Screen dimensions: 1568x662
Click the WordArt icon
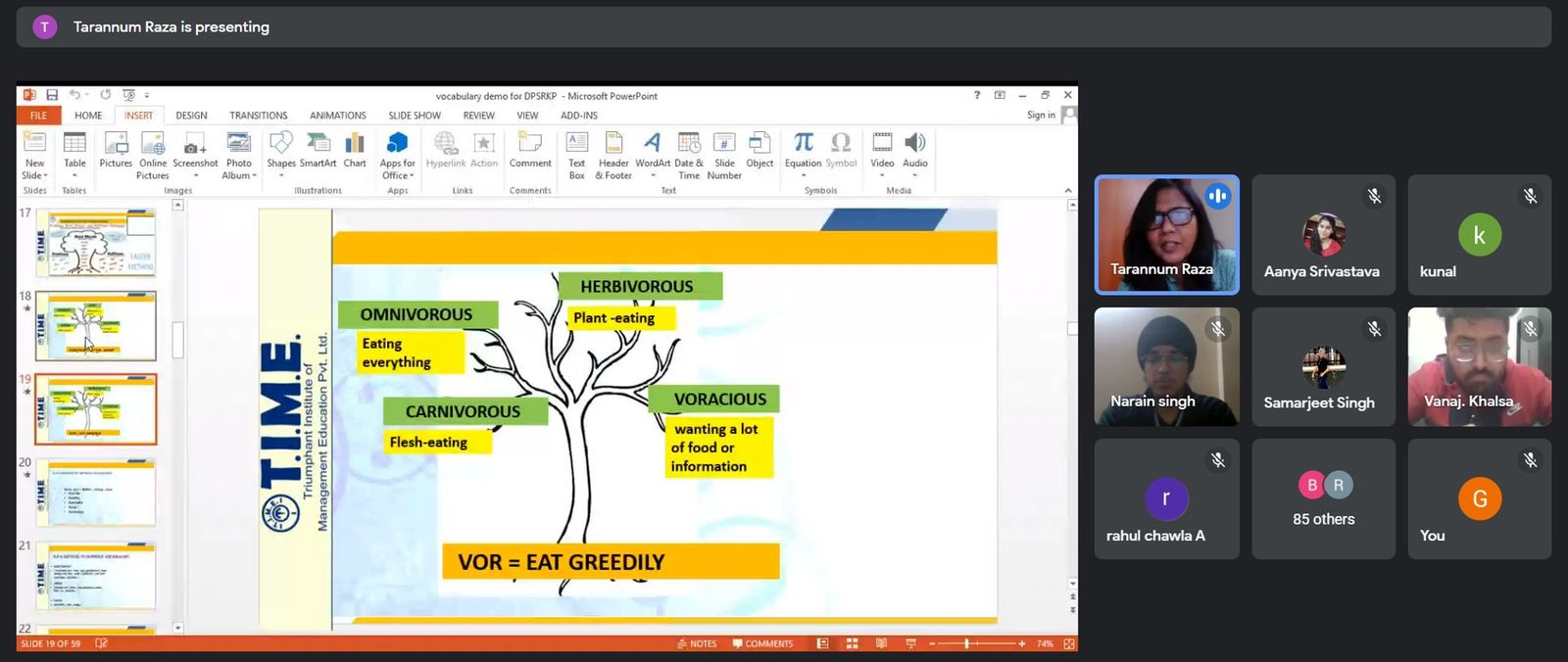[653, 144]
